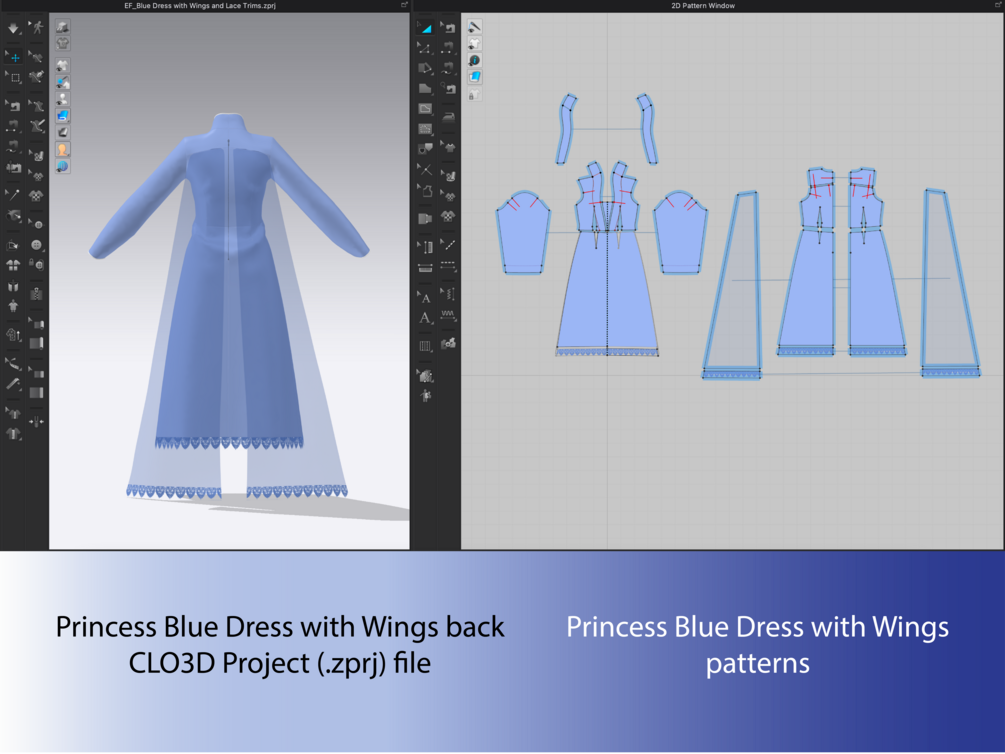Image resolution: width=1005 pixels, height=754 pixels.
Task: Select the blue triangle Transform Pattern tool
Action: tap(425, 28)
